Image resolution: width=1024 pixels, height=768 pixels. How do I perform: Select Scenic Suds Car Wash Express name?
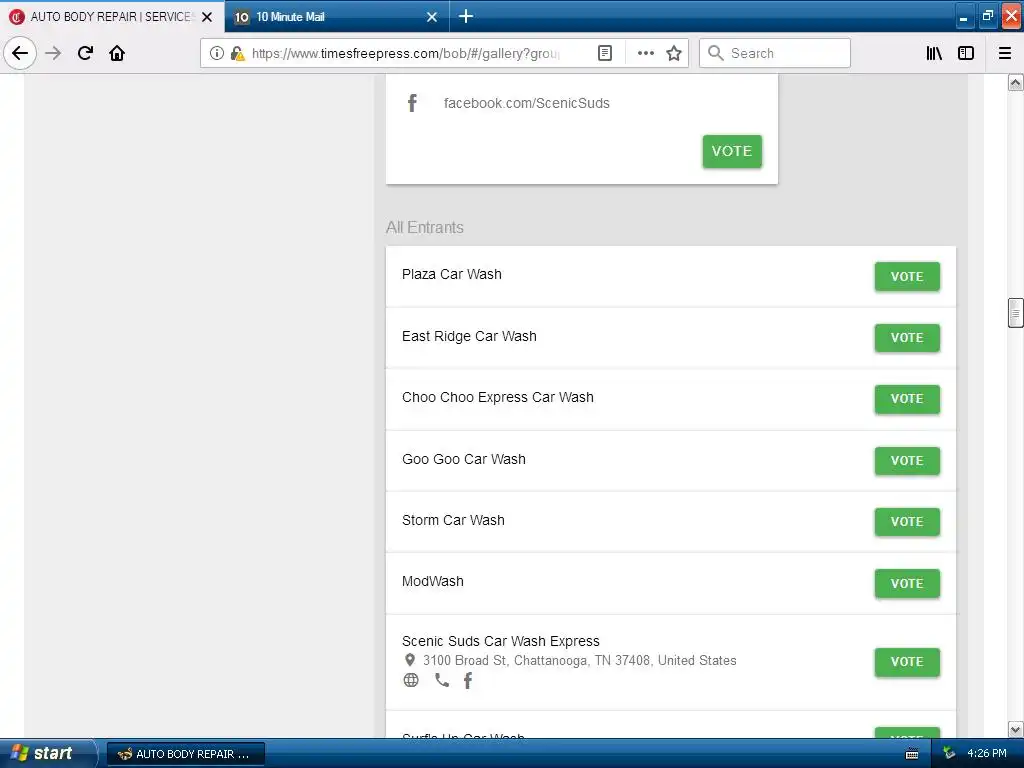click(x=500, y=641)
